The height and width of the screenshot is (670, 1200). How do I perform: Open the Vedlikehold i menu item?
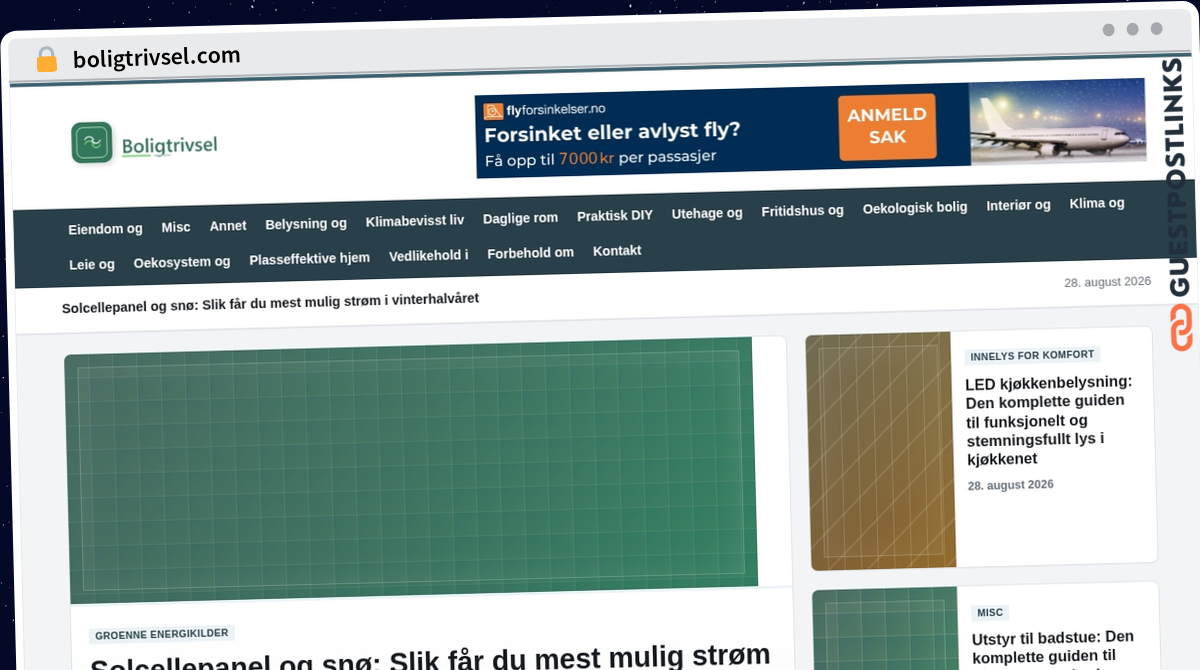click(428, 255)
